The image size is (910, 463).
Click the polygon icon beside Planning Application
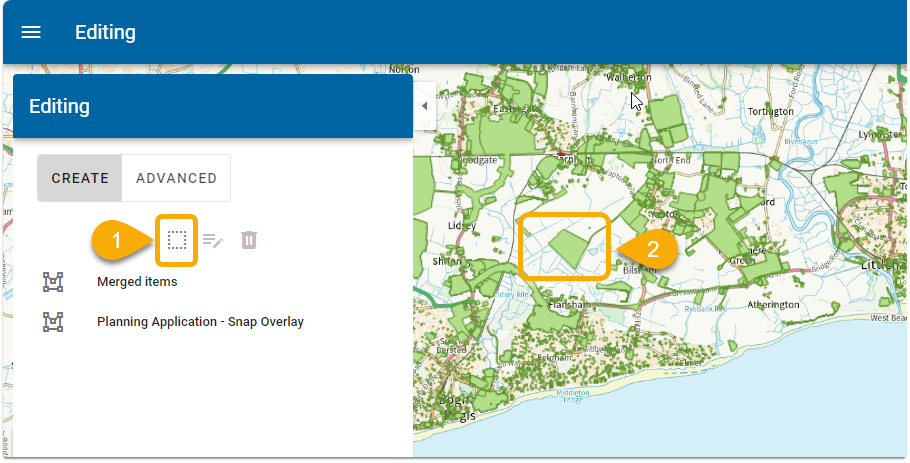point(53,322)
